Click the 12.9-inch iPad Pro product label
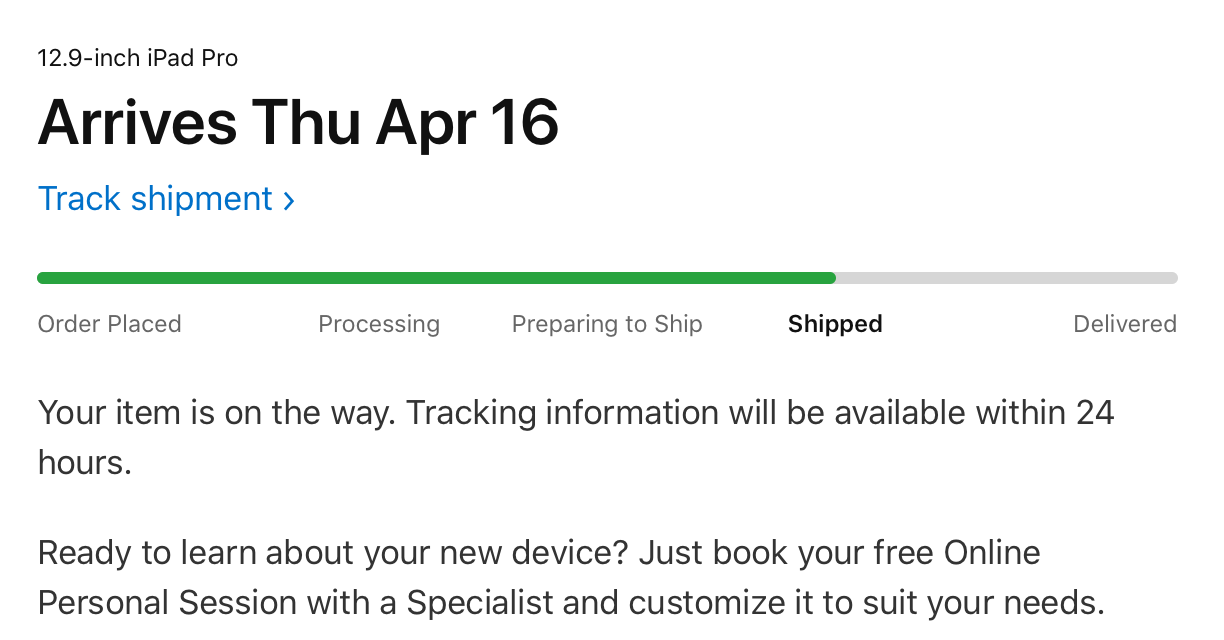1224x640 pixels. point(138,58)
